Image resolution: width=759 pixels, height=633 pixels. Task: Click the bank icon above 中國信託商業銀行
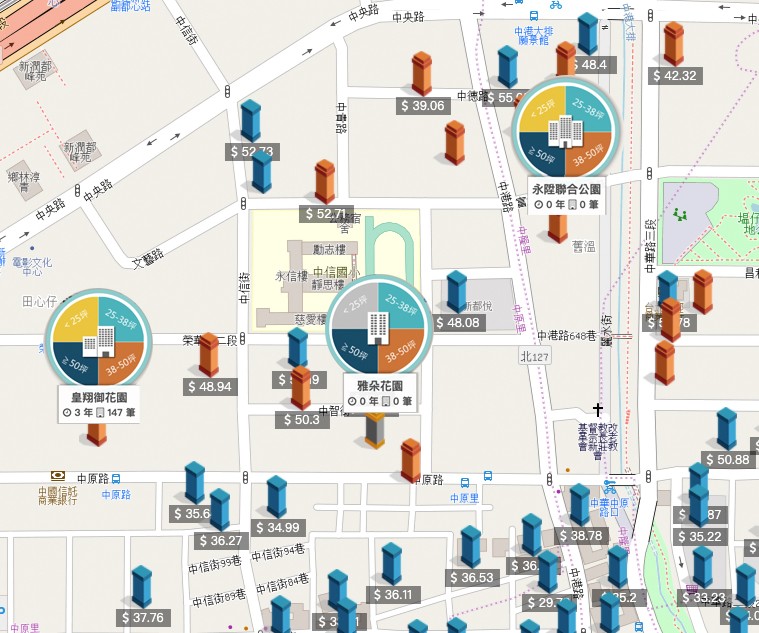pyautogui.click(x=58, y=475)
